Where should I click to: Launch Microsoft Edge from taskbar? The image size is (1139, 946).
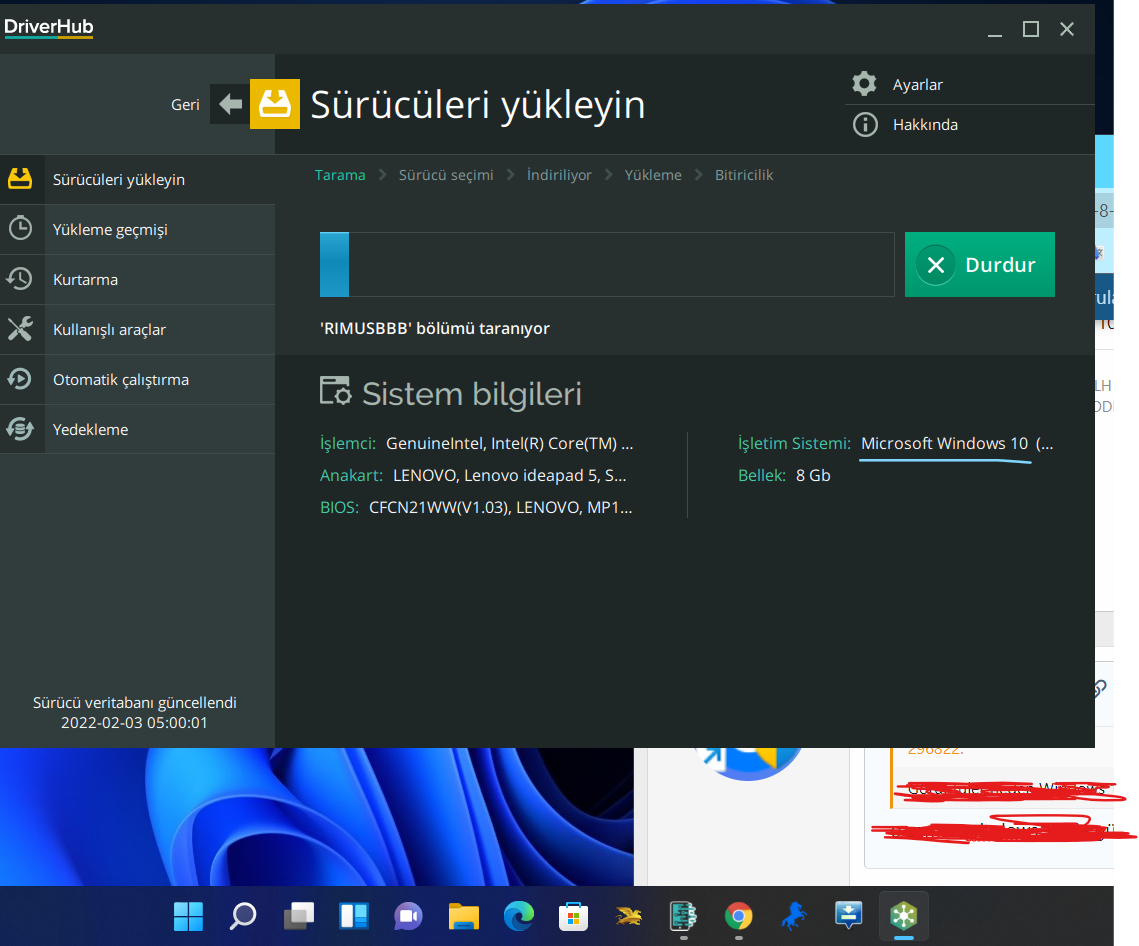(519, 916)
